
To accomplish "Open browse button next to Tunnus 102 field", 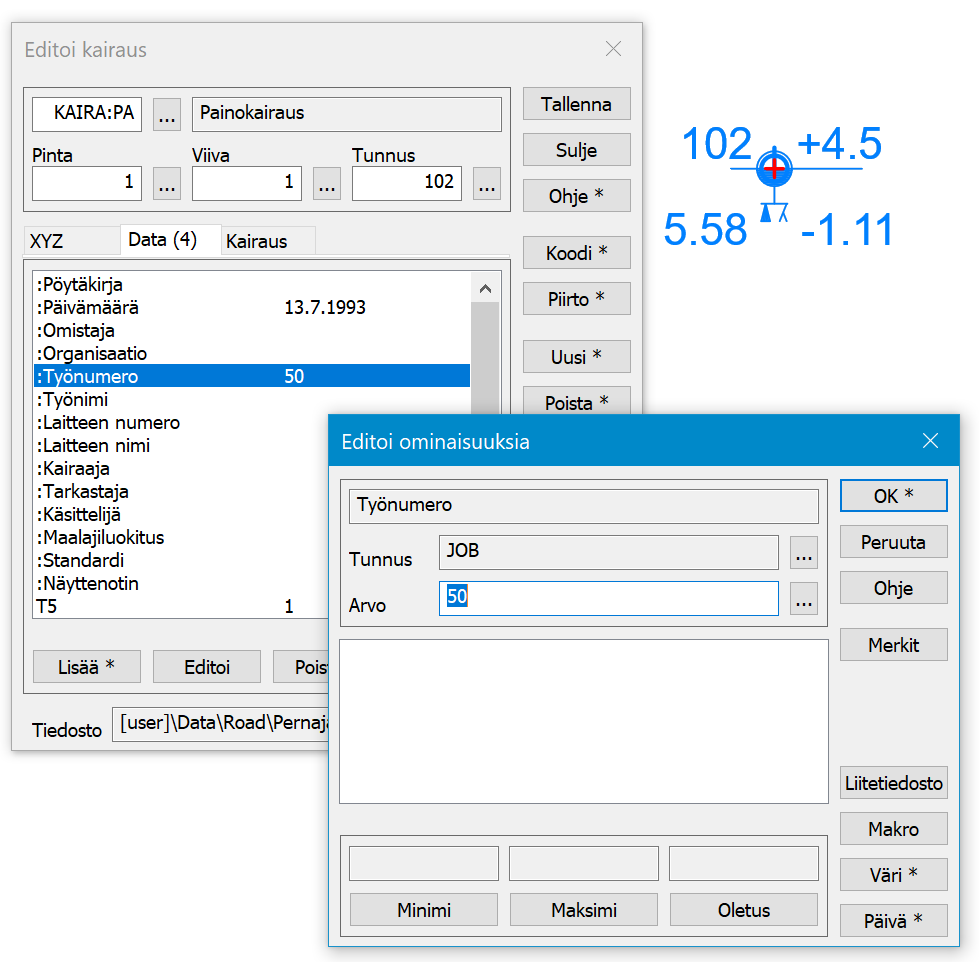I will tap(487, 184).
